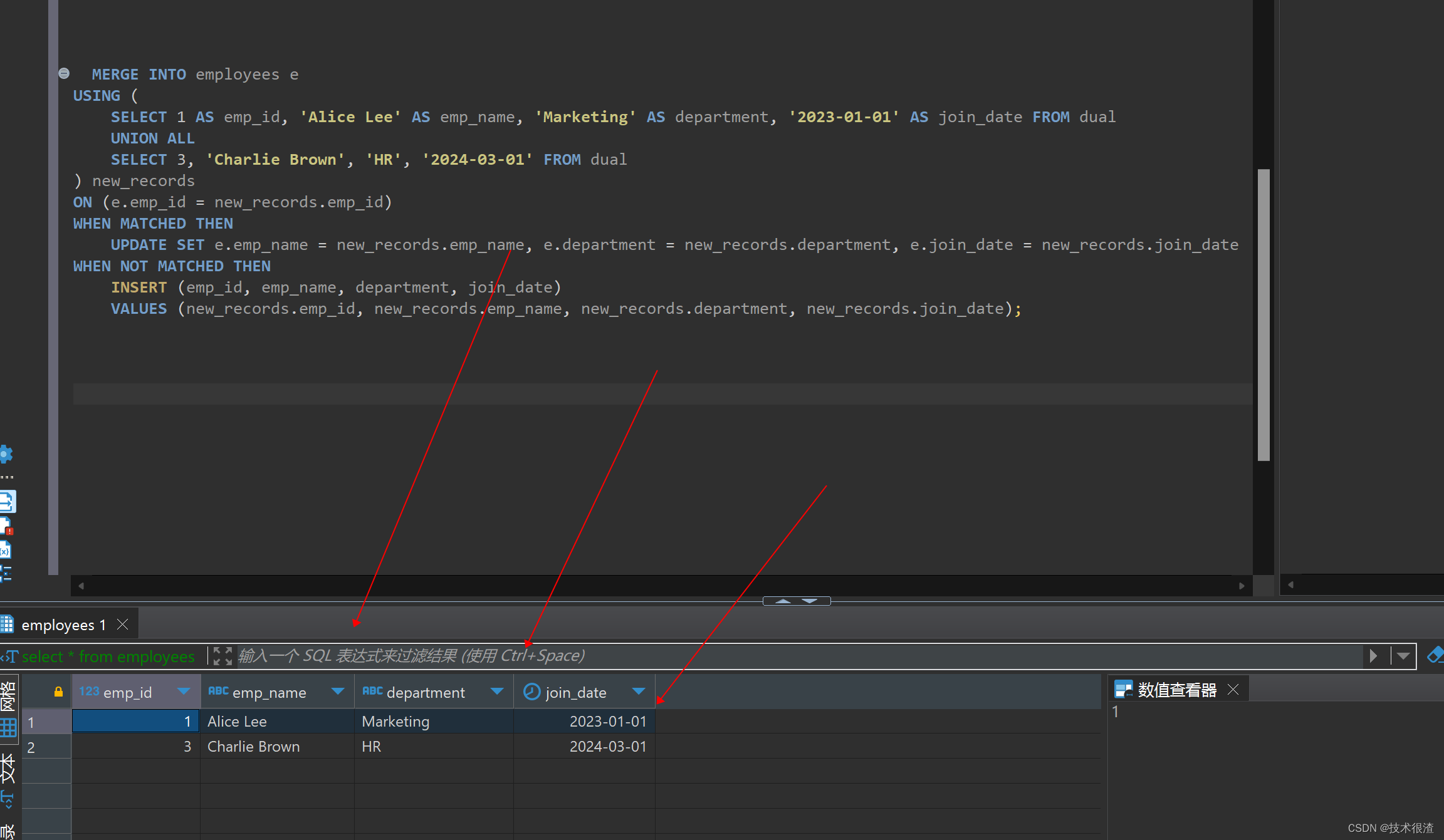Click the value viewer content showing 1
This screenshot has height=840, width=1444.
(x=1116, y=712)
